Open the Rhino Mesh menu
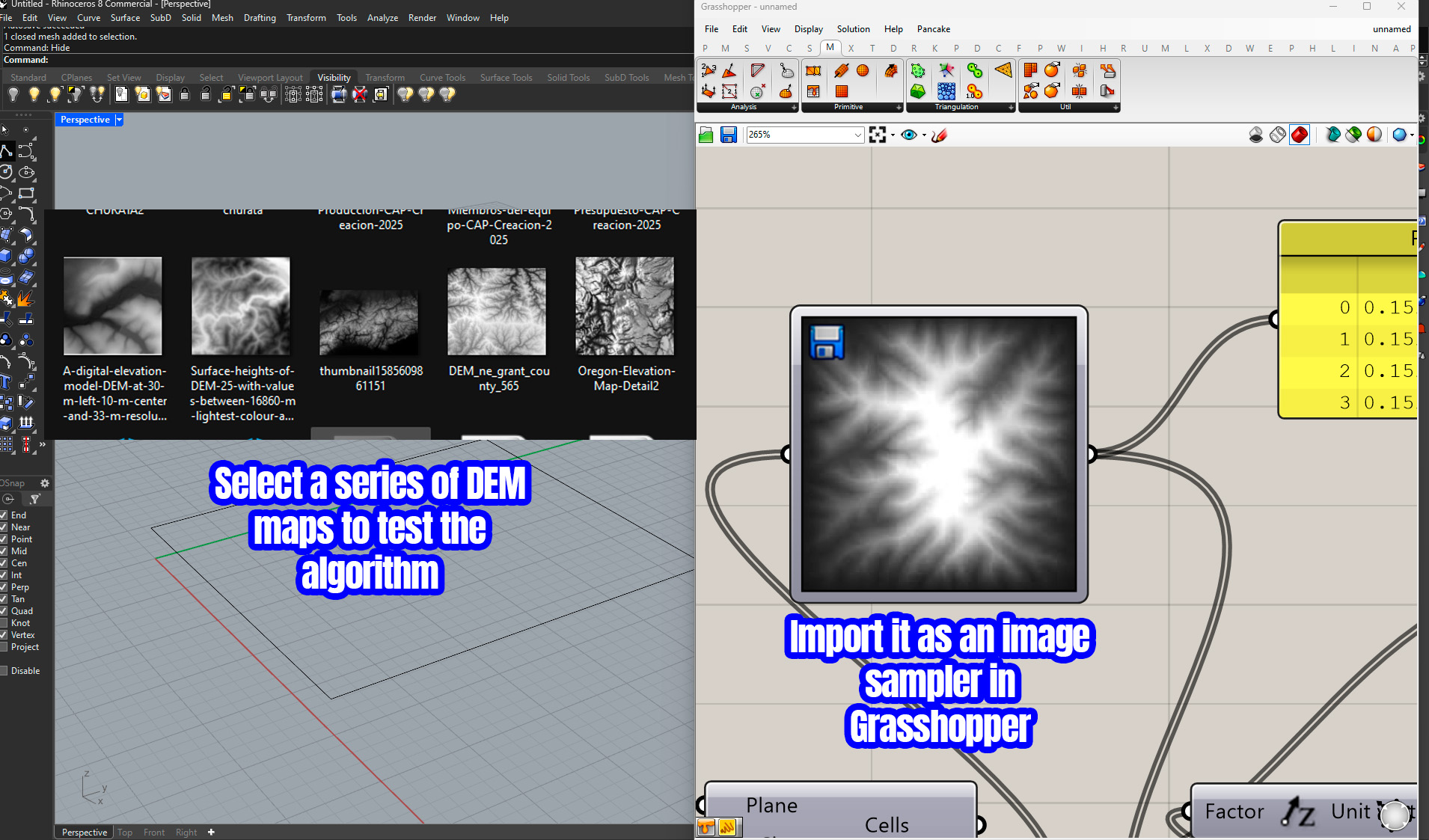Image resolution: width=1429 pixels, height=840 pixels. pyautogui.click(x=222, y=18)
